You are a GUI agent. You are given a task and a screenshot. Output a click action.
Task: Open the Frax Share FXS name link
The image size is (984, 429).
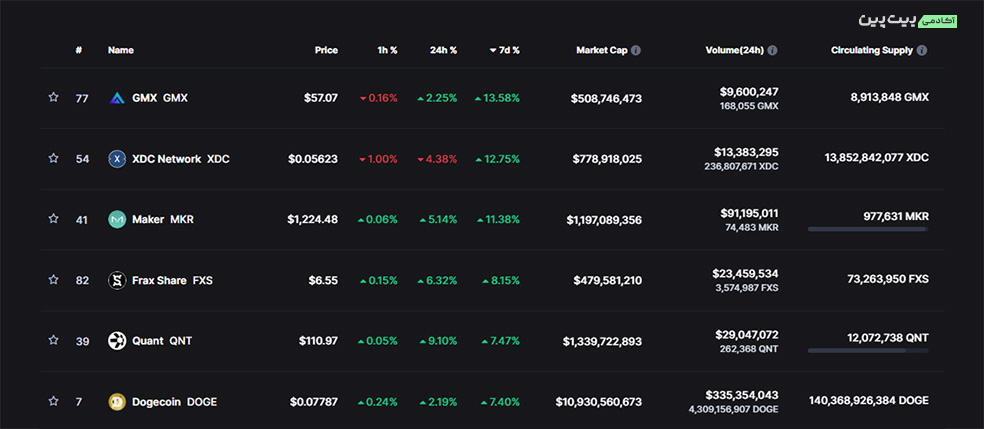171,281
